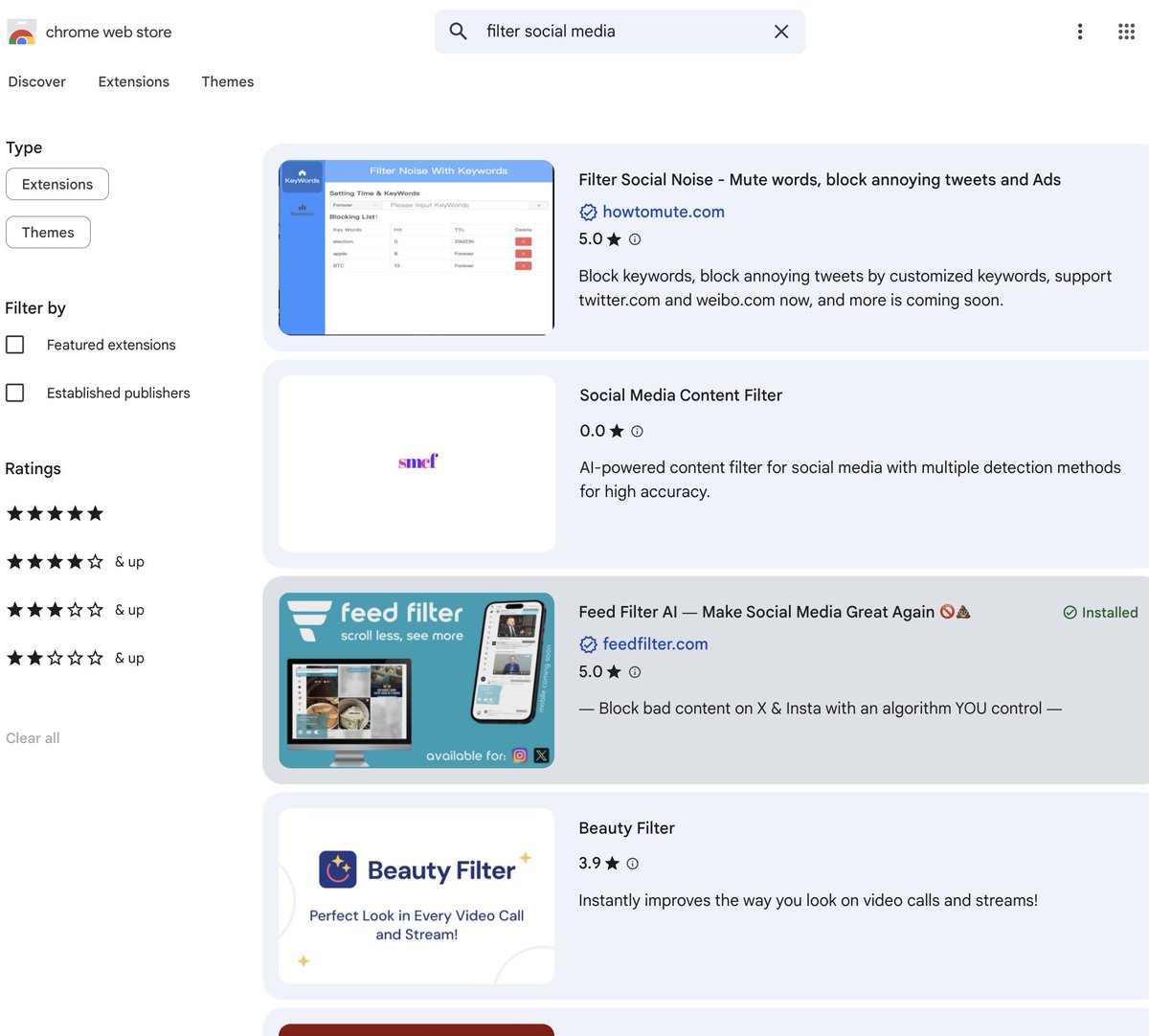This screenshot has height=1036, width=1149.
Task: Click rating info icon for Beauty Filter
Action: pos(633,864)
